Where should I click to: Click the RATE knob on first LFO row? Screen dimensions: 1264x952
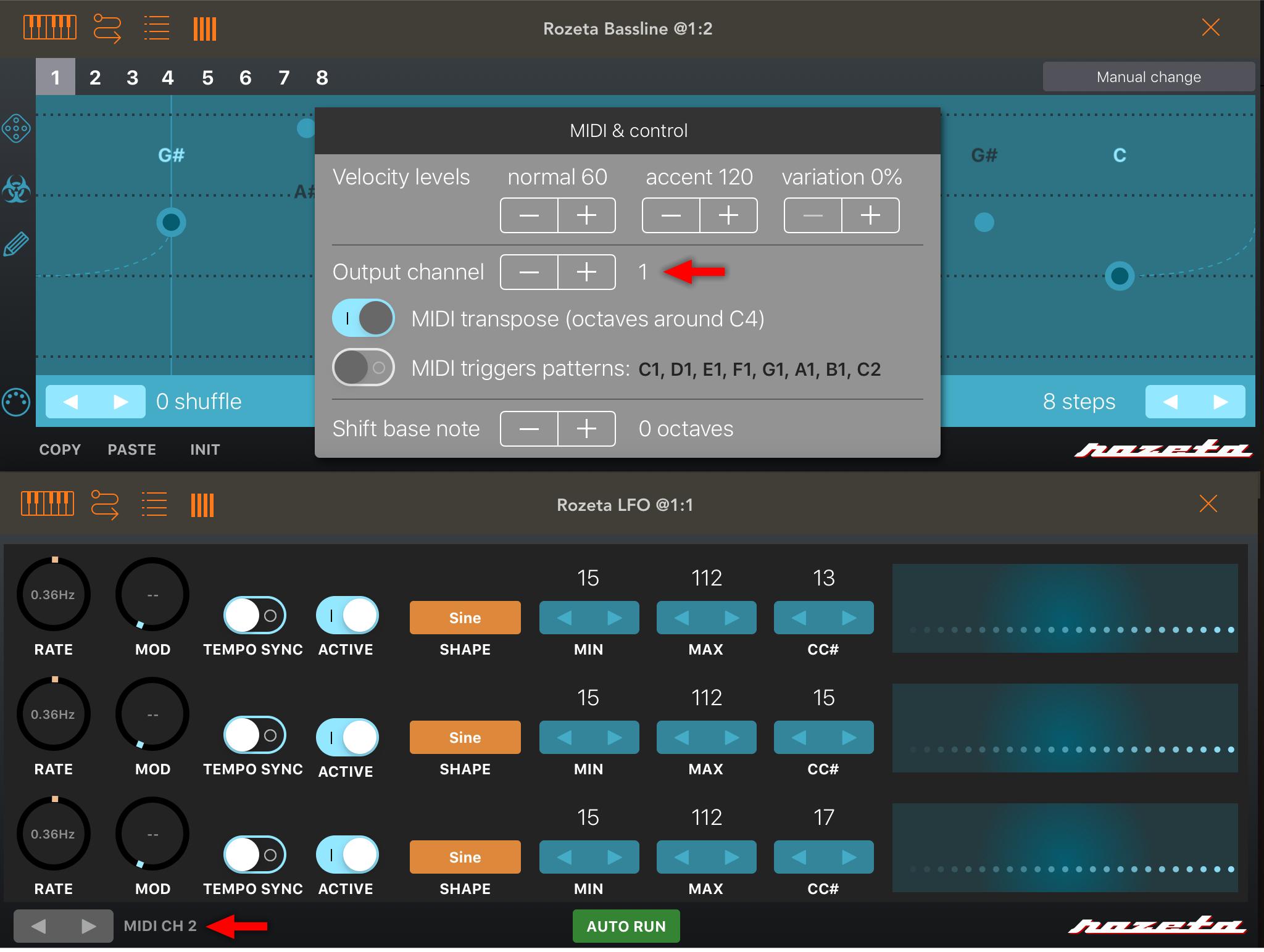click(54, 594)
